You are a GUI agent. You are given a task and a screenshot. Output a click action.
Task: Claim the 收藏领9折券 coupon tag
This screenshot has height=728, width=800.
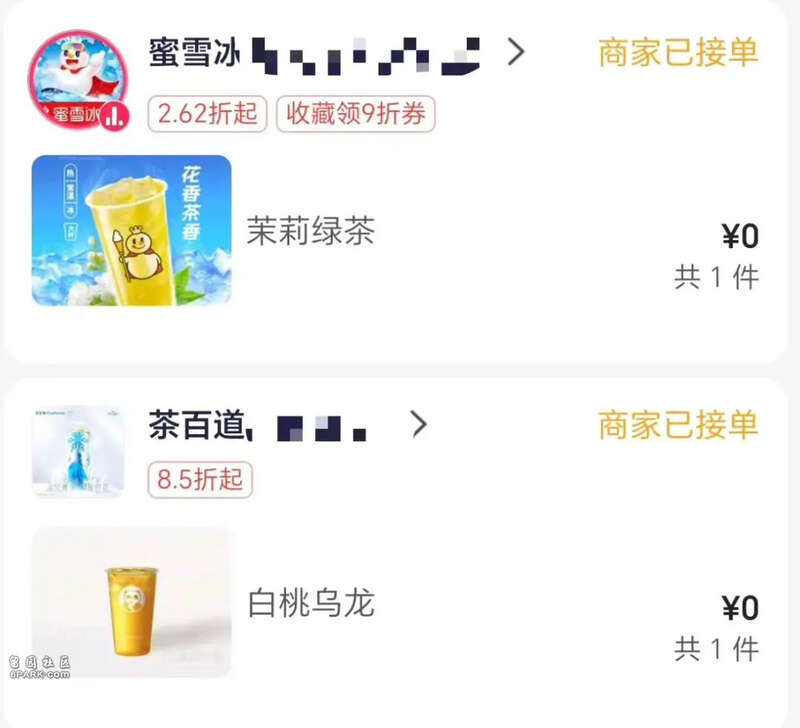coord(356,113)
